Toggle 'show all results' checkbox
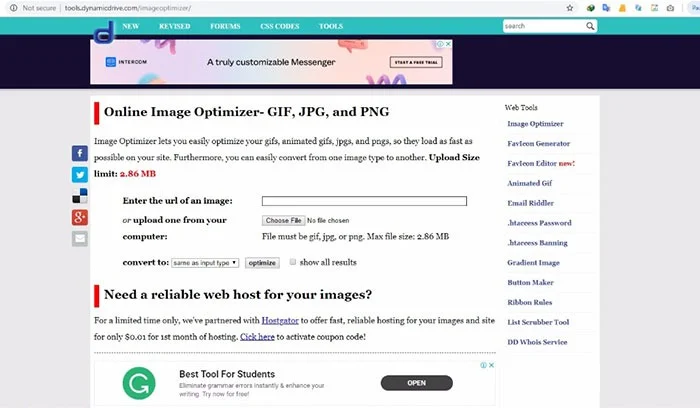This screenshot has width=700, height=408. [293, 262]
